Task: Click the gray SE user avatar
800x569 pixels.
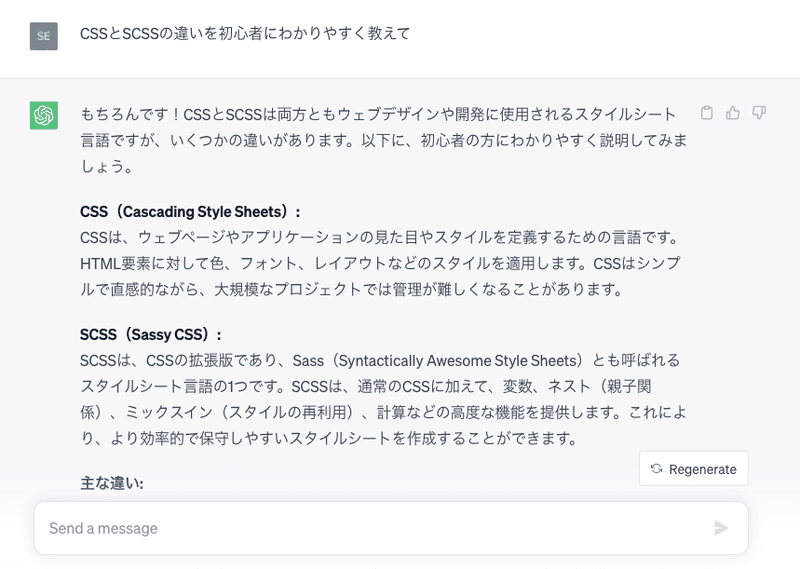Action: tap(44, 36)
